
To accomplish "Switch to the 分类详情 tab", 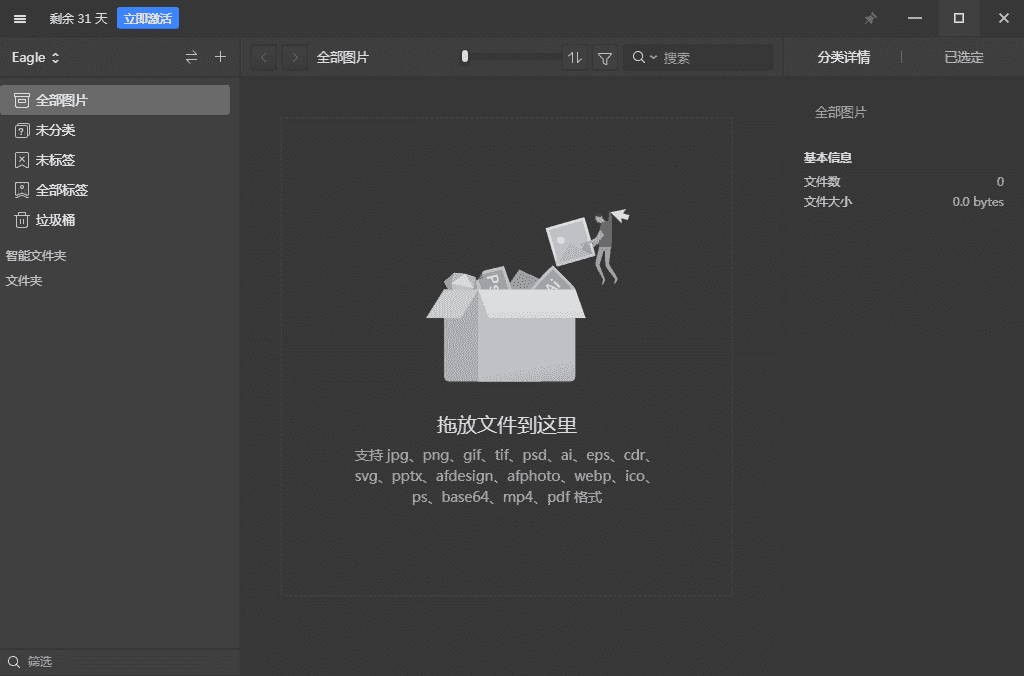I will [843, 57].
